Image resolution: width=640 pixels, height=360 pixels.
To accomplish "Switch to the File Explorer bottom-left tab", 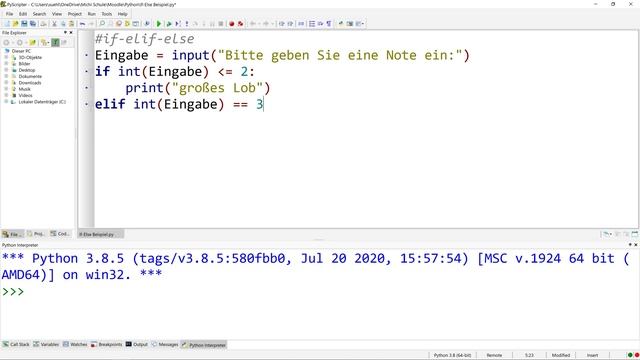I will 13,234.
